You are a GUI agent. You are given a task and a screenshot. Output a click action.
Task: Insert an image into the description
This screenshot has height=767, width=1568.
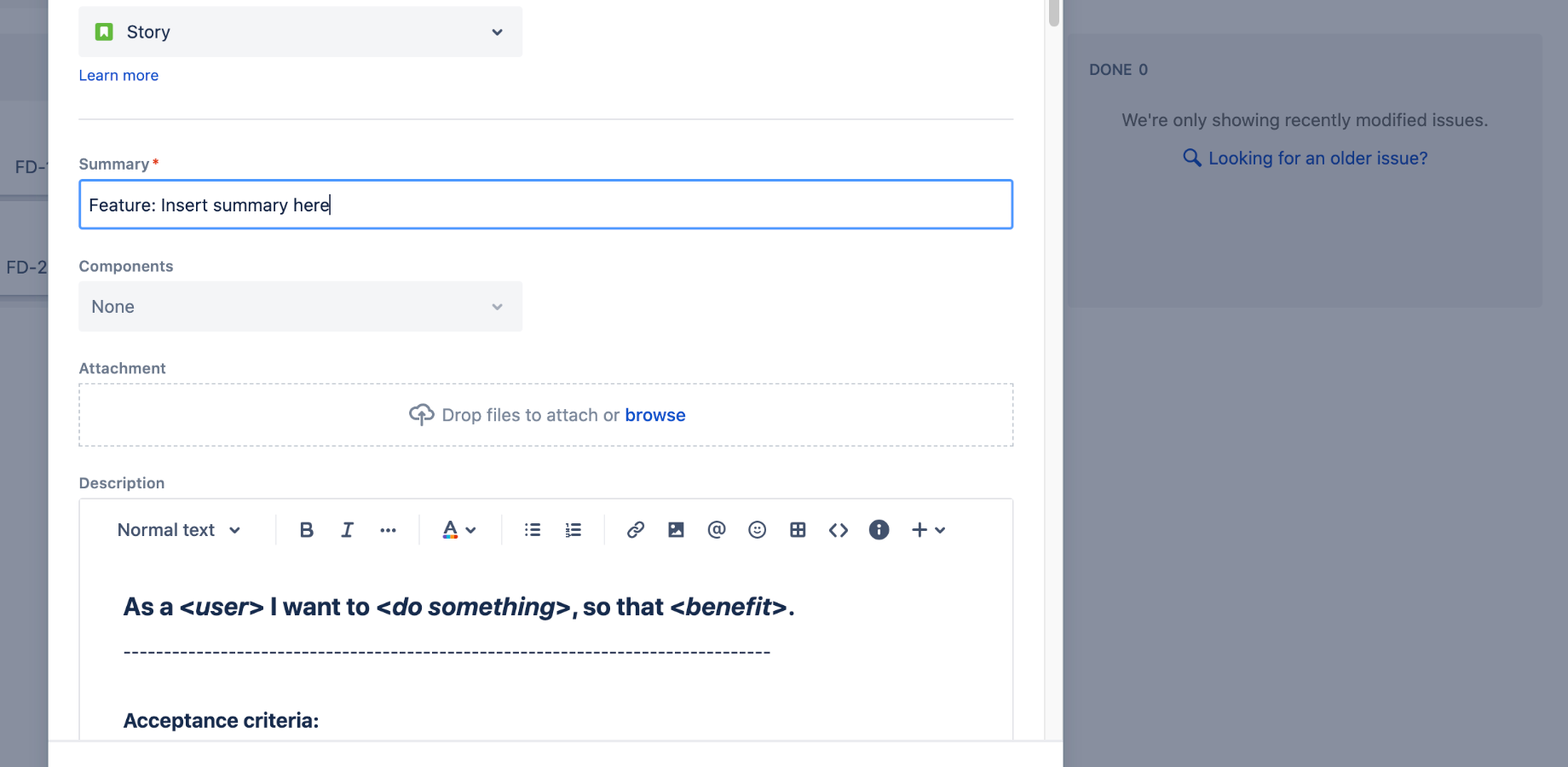pos(676,530)
